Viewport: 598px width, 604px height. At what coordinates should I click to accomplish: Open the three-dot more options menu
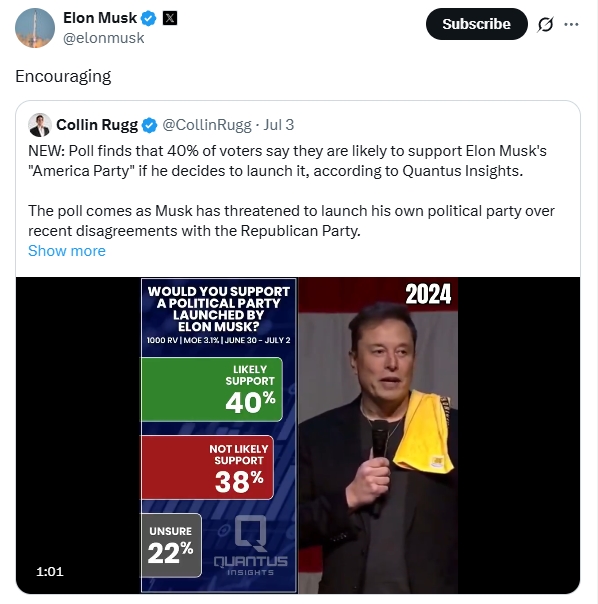[x=571, y=24]
